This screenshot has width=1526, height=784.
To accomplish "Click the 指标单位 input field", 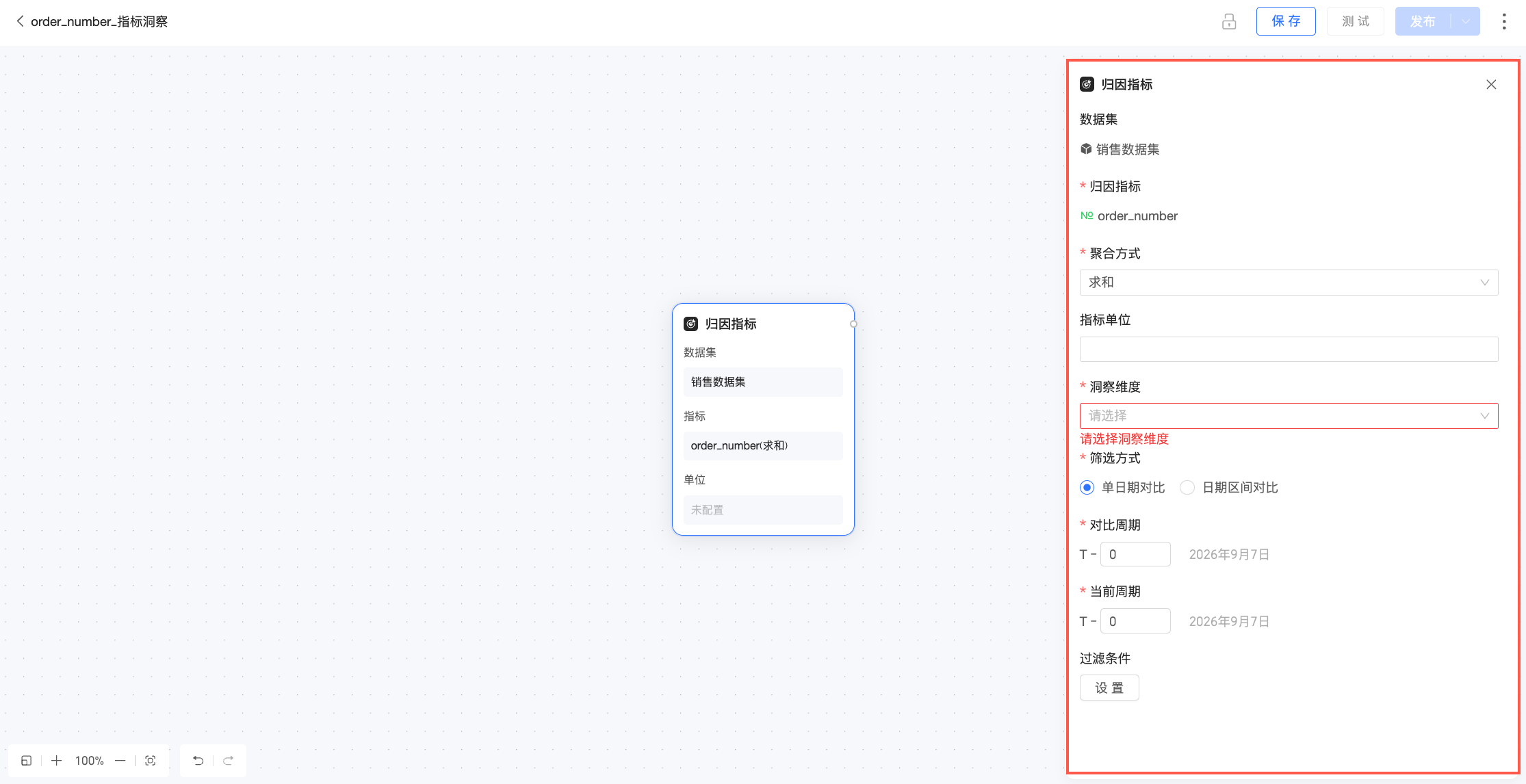I will pos(1289,349).
